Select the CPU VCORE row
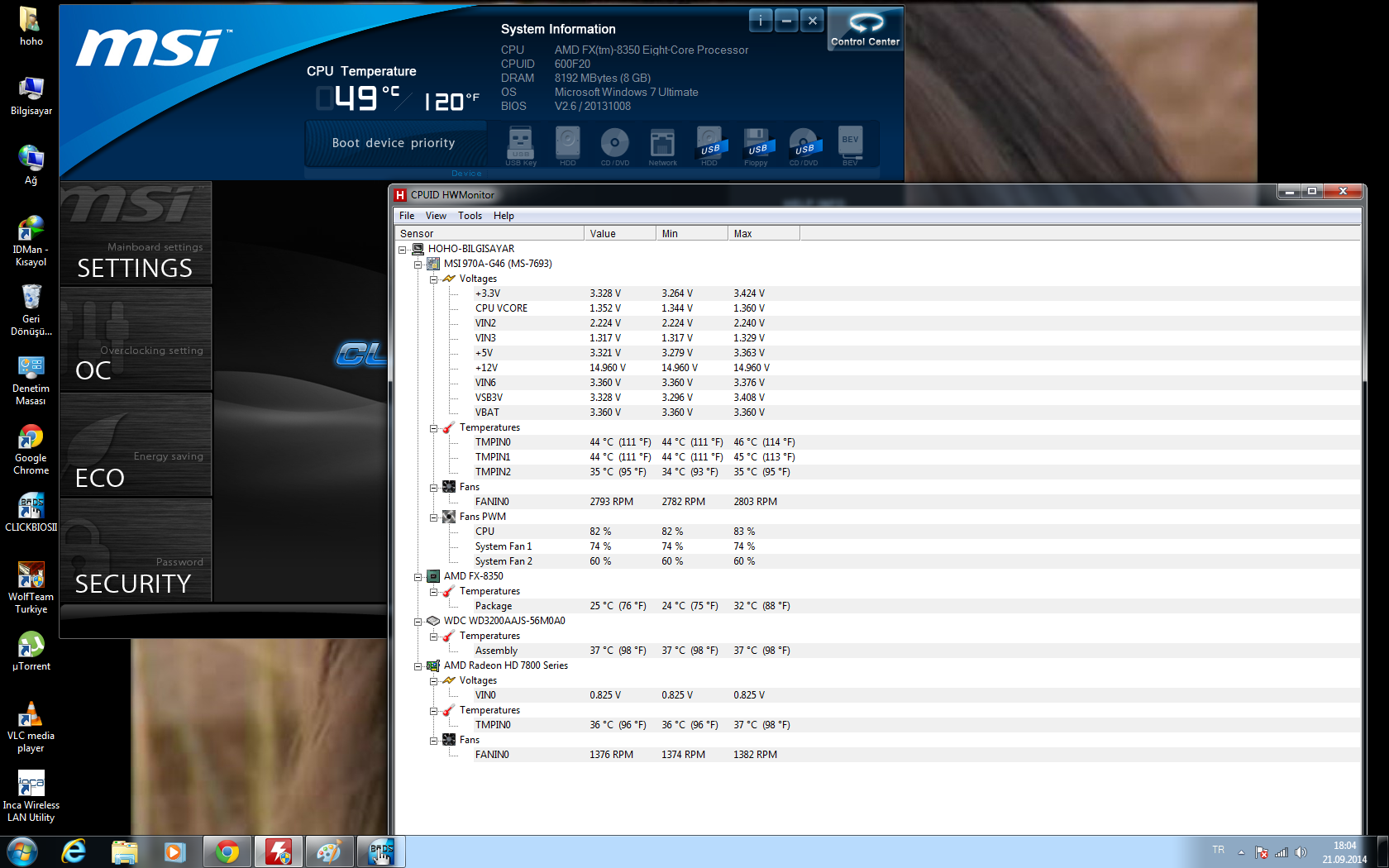Screen dimensions: 1389x868 (877, 308)
